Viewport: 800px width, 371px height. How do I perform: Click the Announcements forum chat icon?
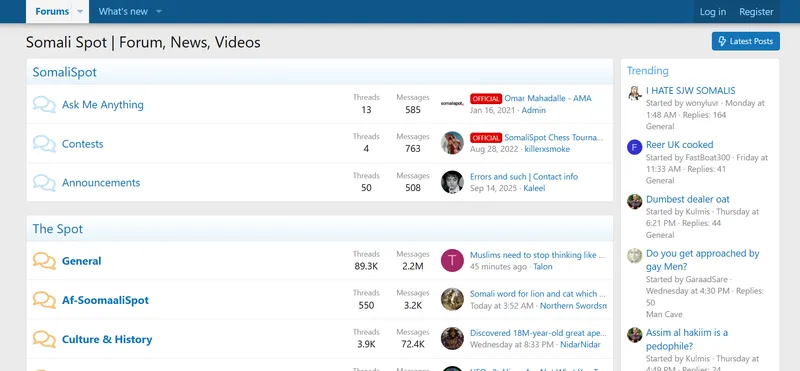44,183
